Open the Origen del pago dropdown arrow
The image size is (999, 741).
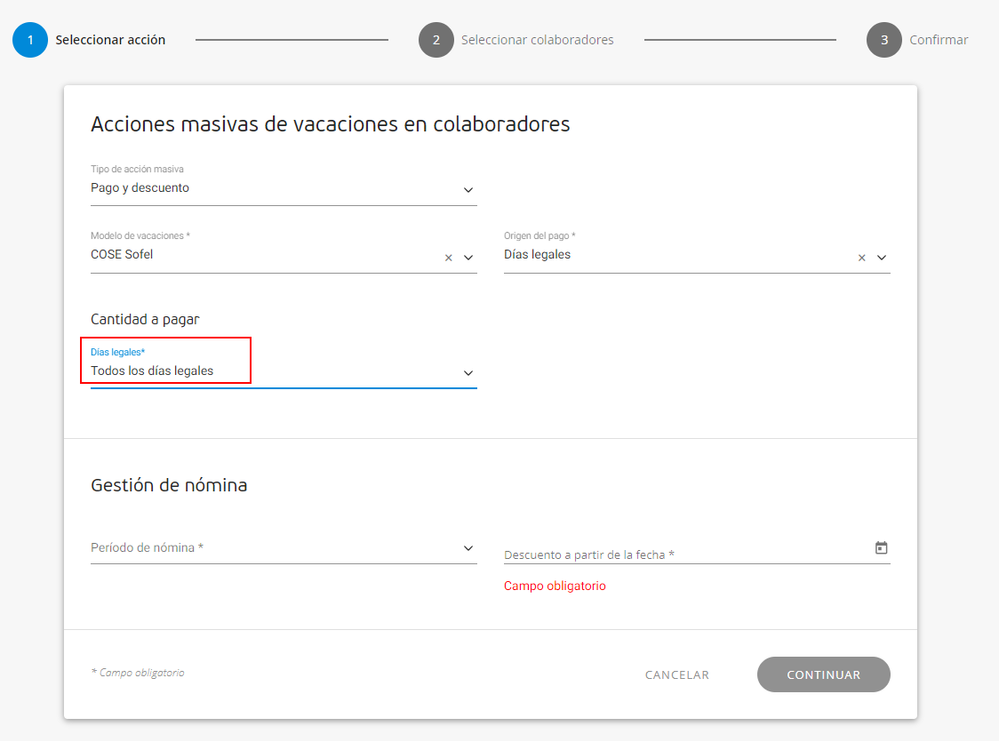pos(882,258)
